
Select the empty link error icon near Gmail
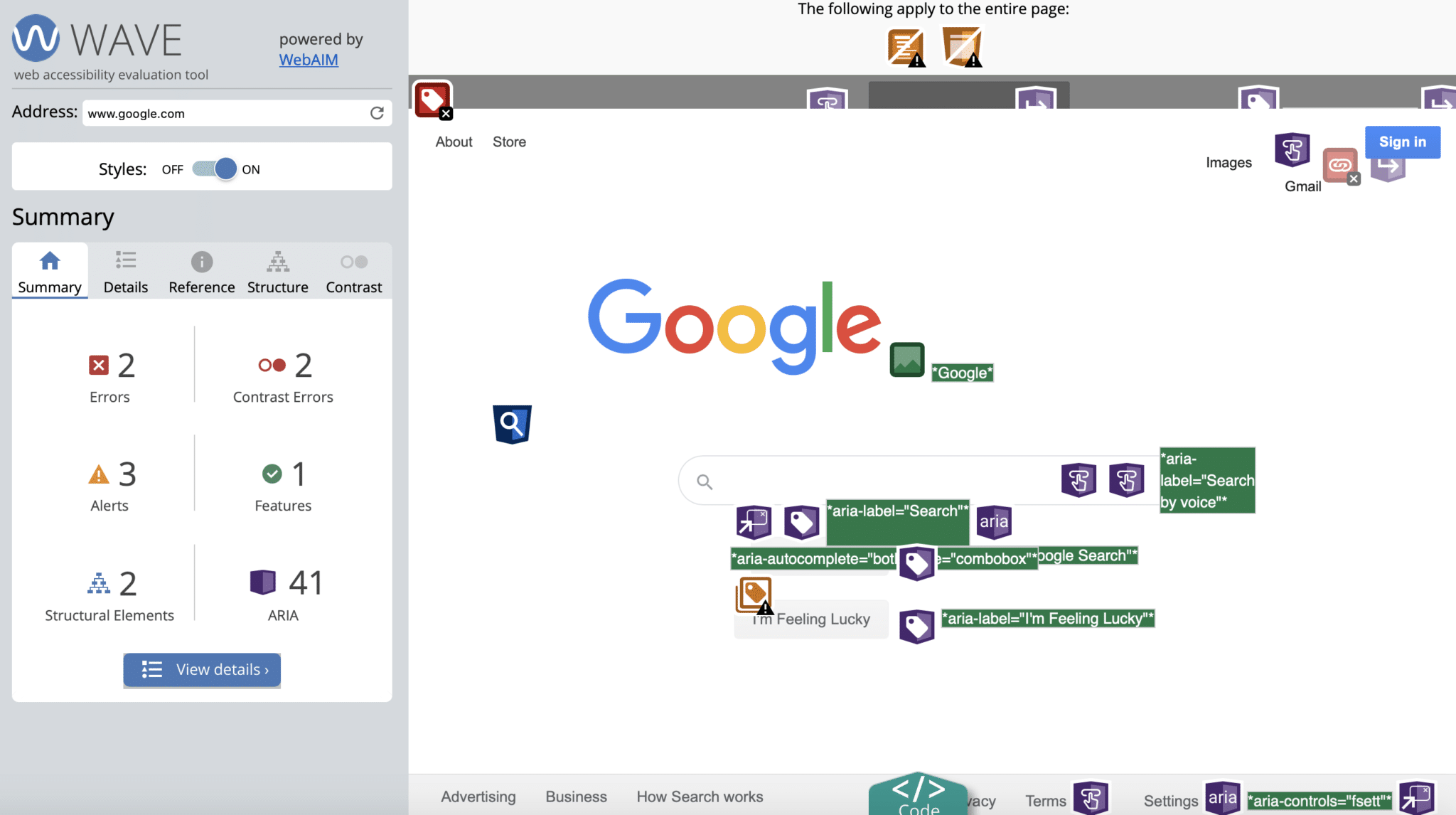tap(1341, 165)
